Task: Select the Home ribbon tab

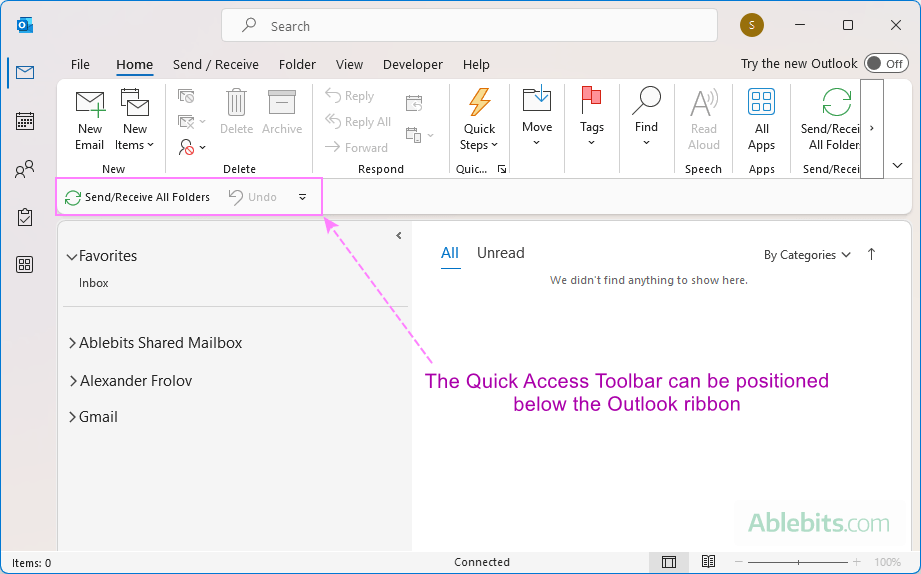Action: (x=135, y=65)
